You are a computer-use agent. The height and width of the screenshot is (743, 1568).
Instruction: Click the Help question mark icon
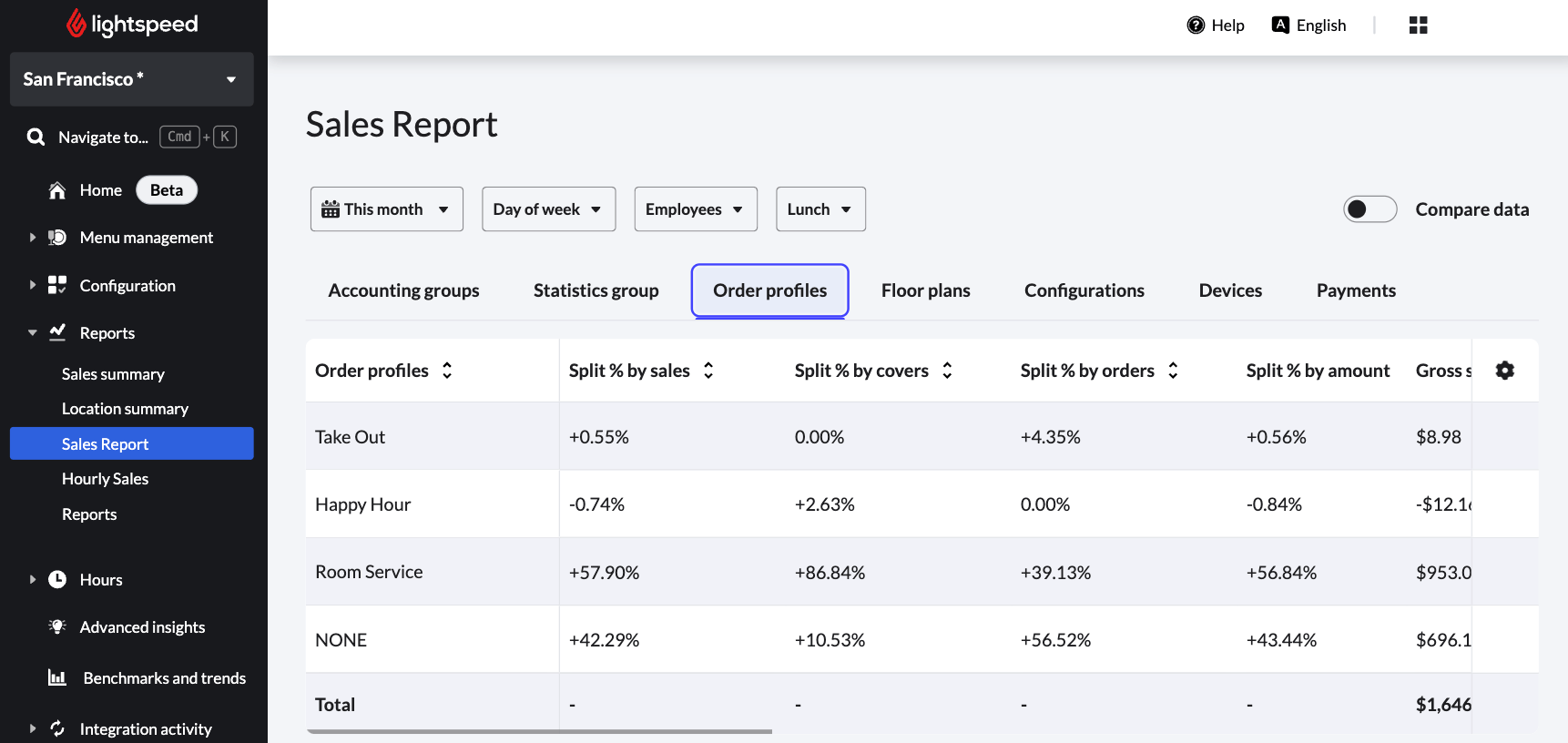1196,25
